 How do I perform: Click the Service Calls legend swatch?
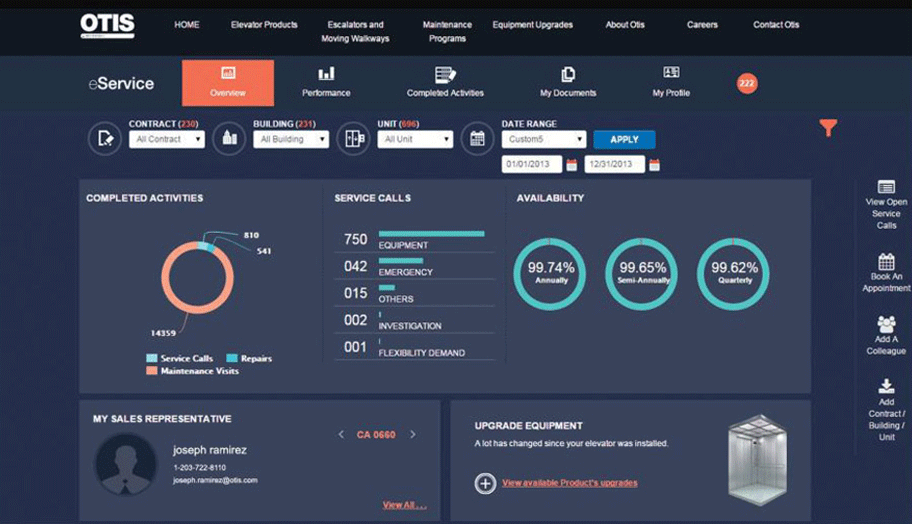tap(152, 358)
